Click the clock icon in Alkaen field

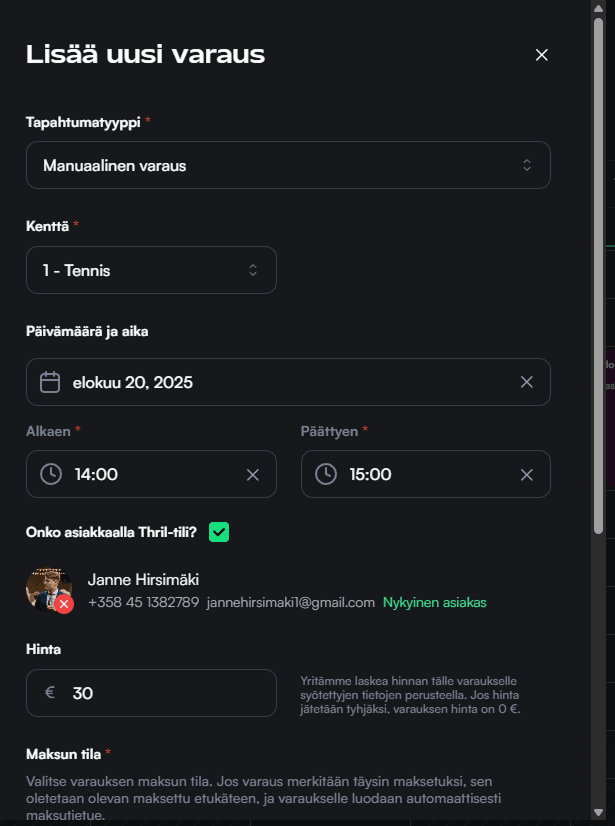(51, 474)
